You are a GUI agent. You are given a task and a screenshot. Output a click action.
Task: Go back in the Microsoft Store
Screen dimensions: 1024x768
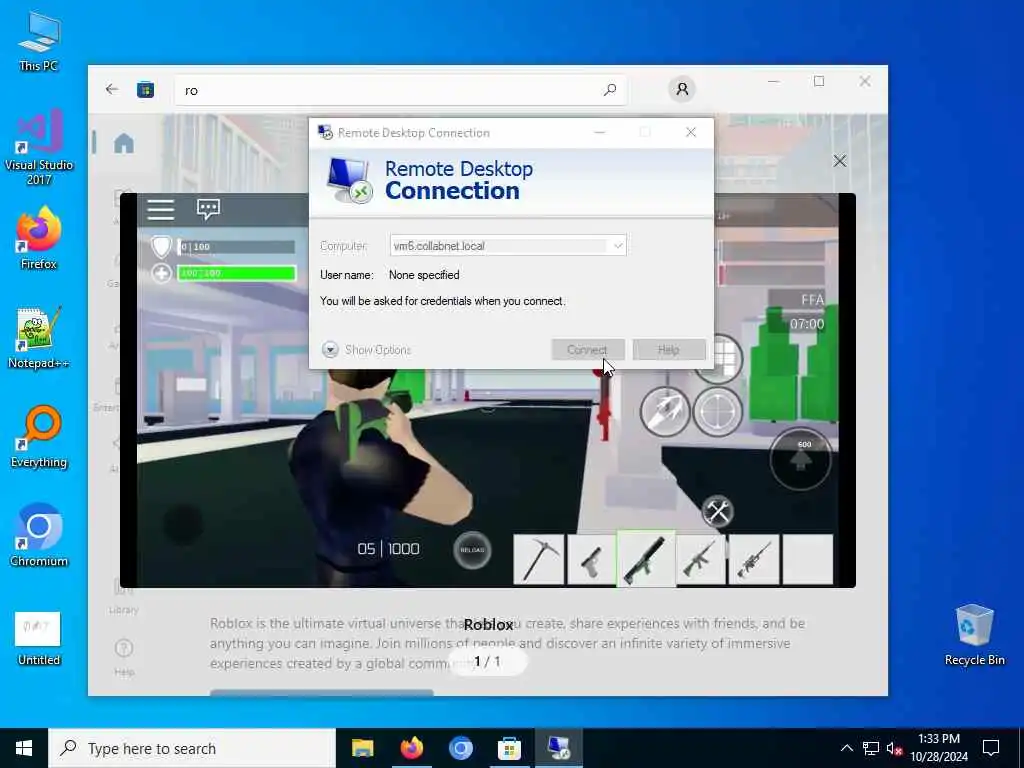coord(112,89)
